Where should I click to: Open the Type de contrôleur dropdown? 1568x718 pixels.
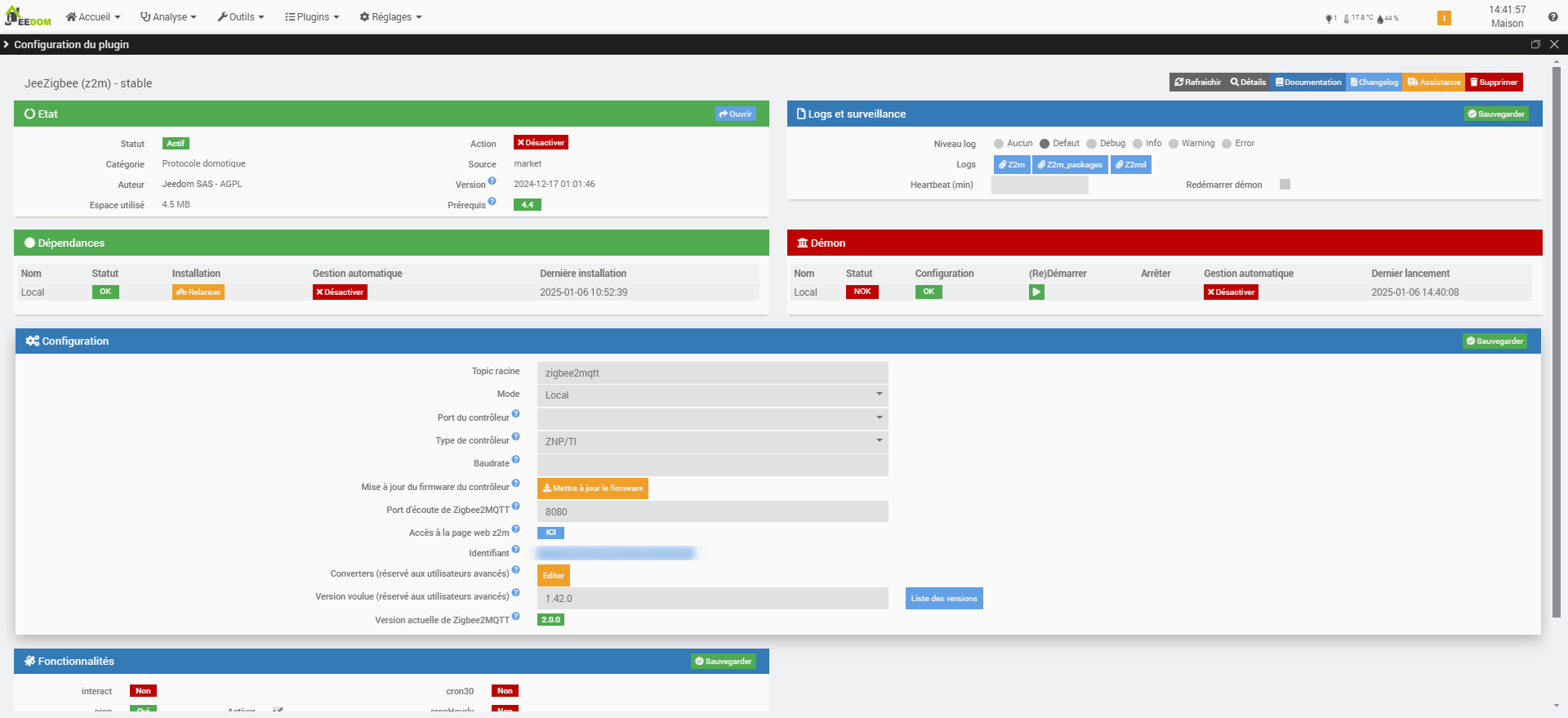pos(713,442)
